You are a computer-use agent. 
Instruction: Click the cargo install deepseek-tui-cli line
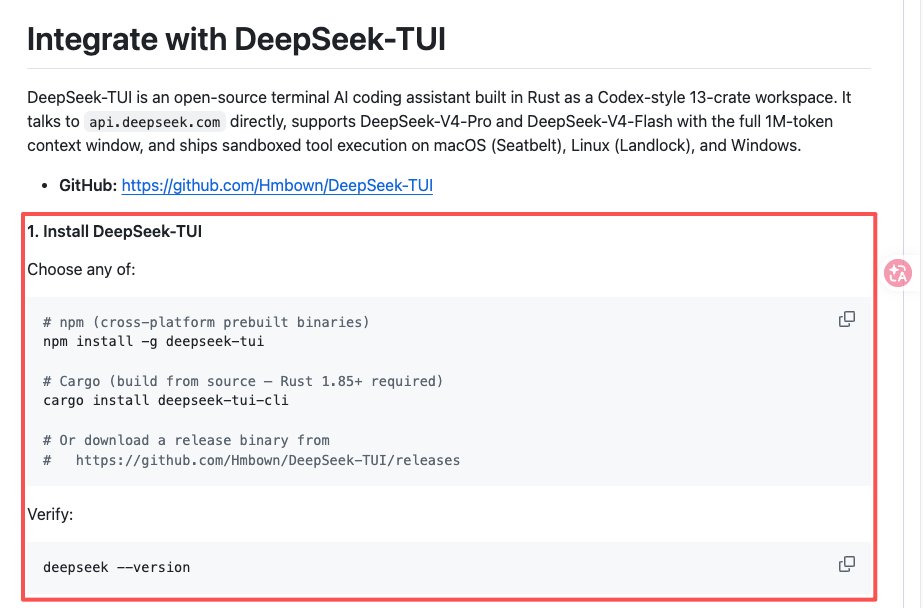(x=166, y=400)
